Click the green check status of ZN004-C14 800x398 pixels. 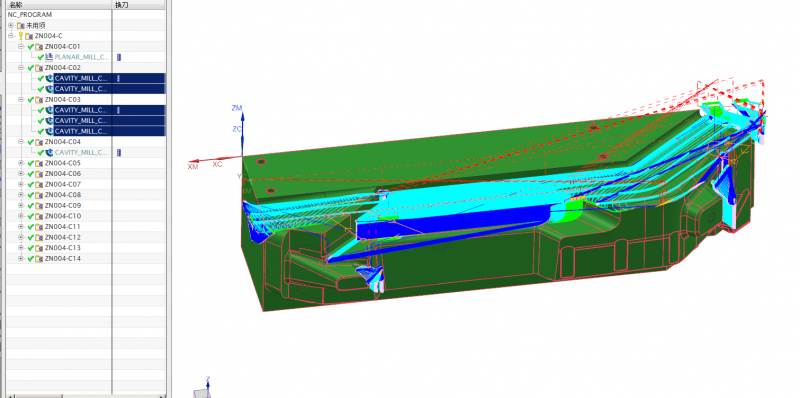pyautogui.click(x=31, y=259)
